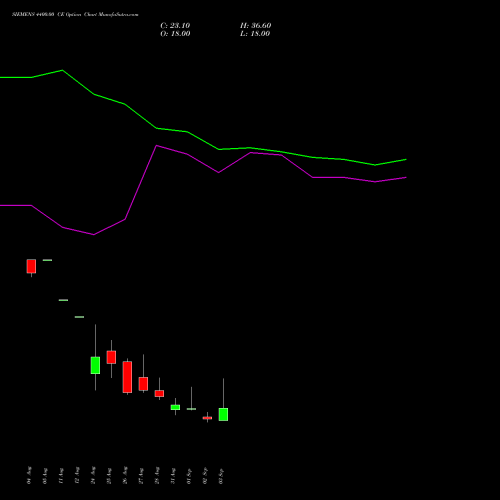Click the small green candlestick for 31 Aug
The image size is (500, 500).
(175, 407)
